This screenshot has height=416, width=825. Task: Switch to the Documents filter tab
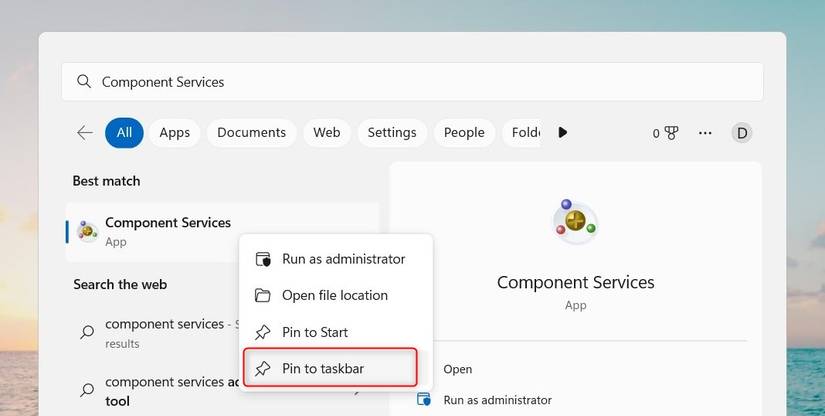point(251,133)
